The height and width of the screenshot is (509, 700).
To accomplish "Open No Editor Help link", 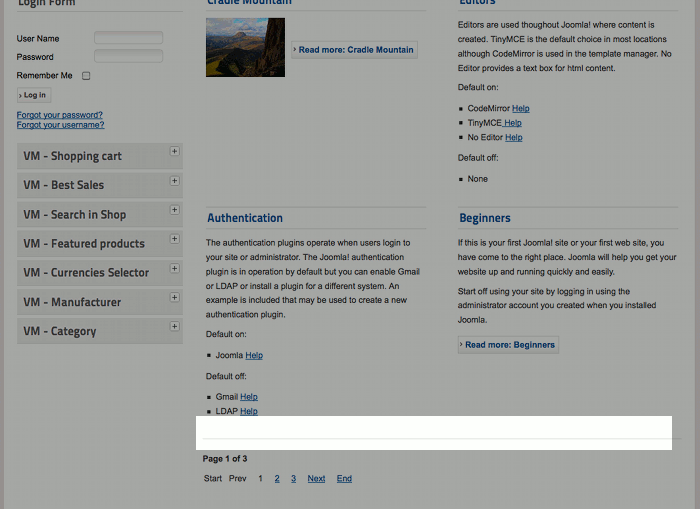I will tap(513, 138).
